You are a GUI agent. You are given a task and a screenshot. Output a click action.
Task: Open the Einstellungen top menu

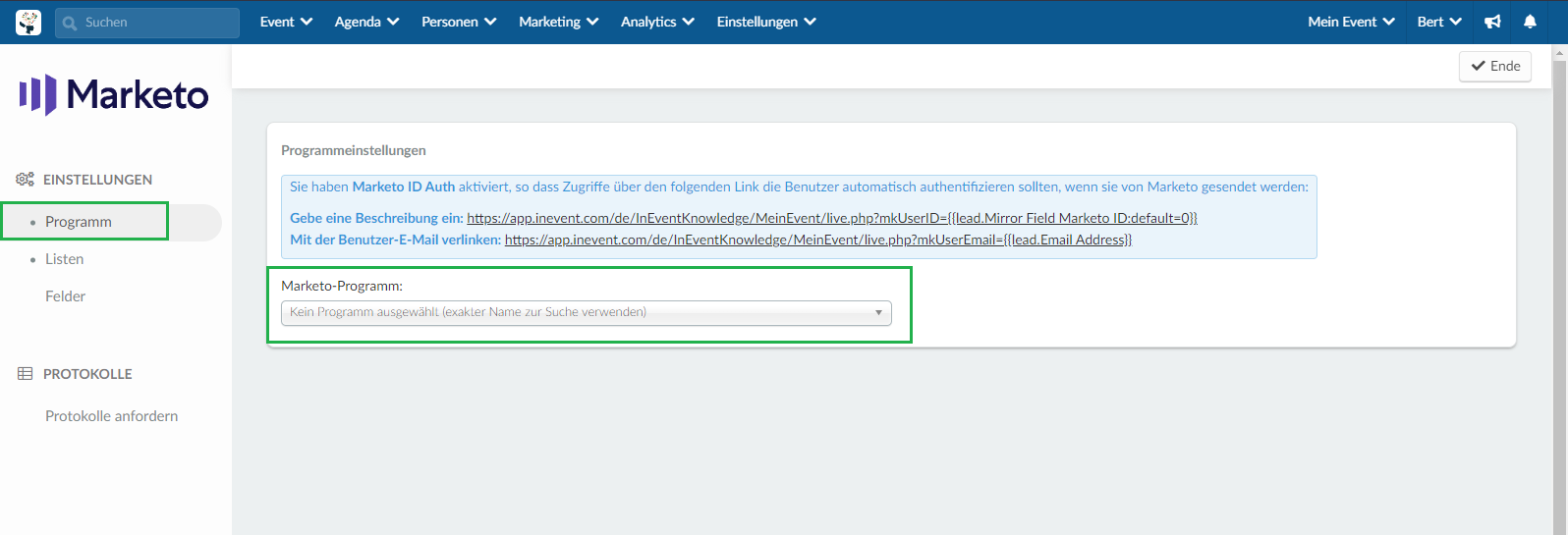[766, 22]
